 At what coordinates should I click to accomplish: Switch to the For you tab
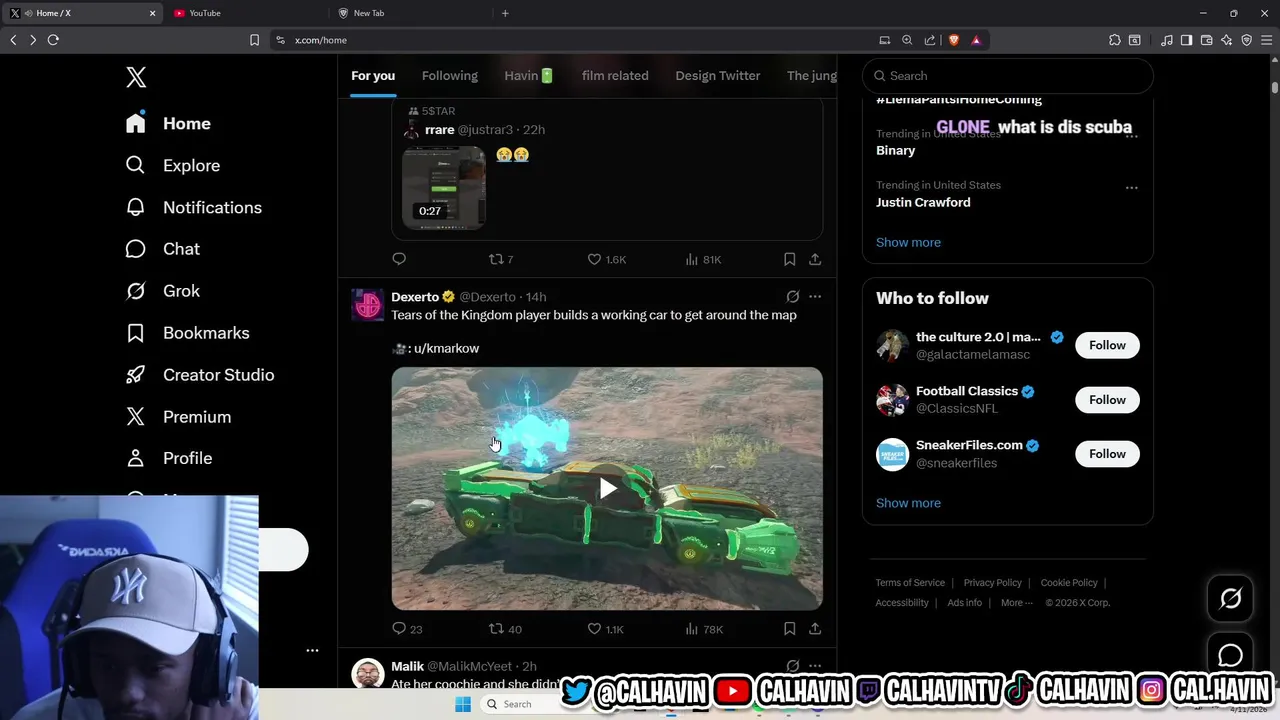coord(373,76)
